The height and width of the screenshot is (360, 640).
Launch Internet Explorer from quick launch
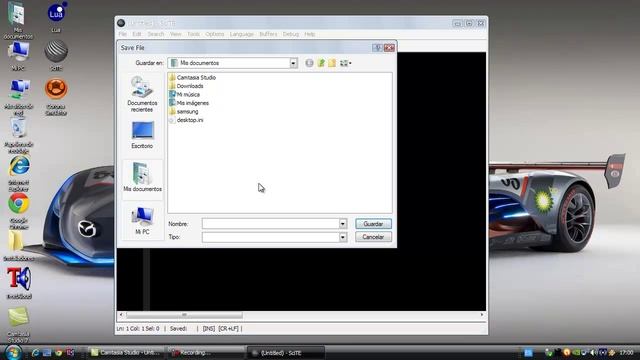[36, 353]
